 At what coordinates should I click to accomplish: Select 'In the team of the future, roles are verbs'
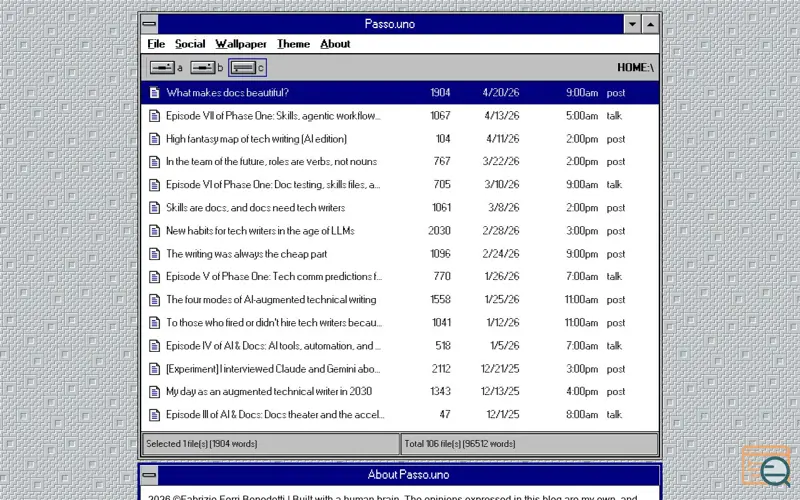click(271, 162)
